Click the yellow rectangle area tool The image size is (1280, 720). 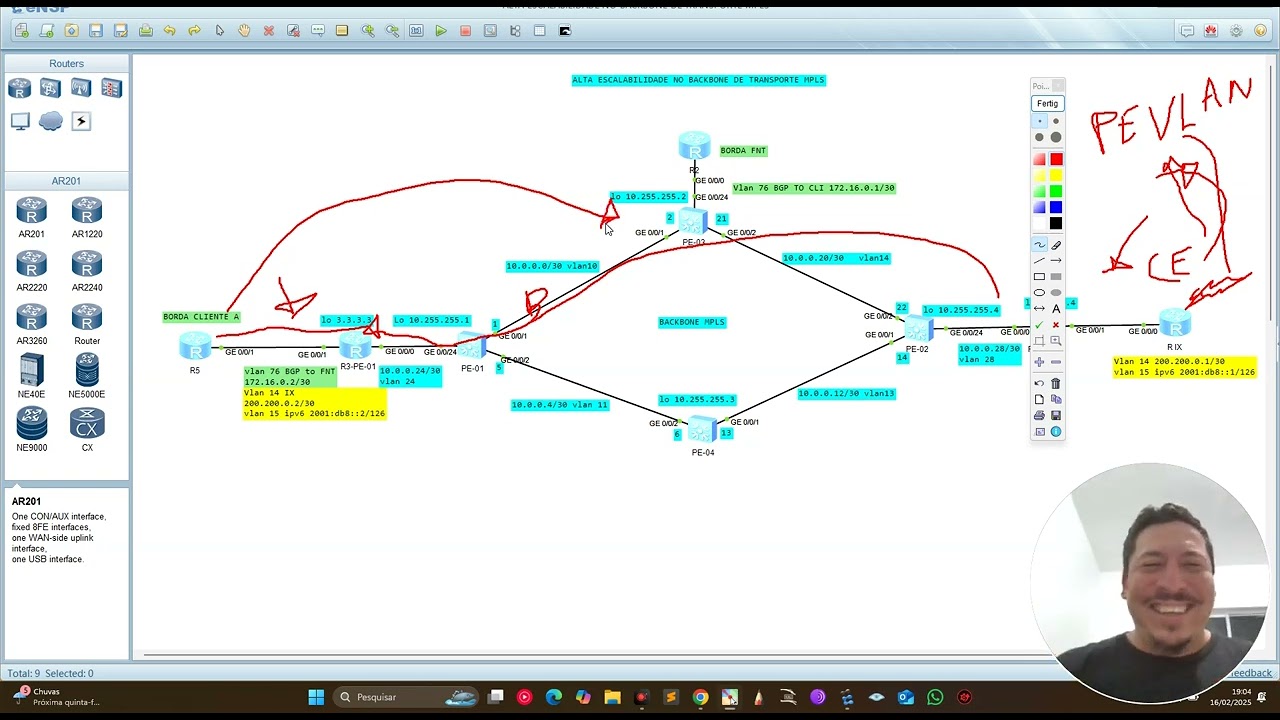point(342,31)
